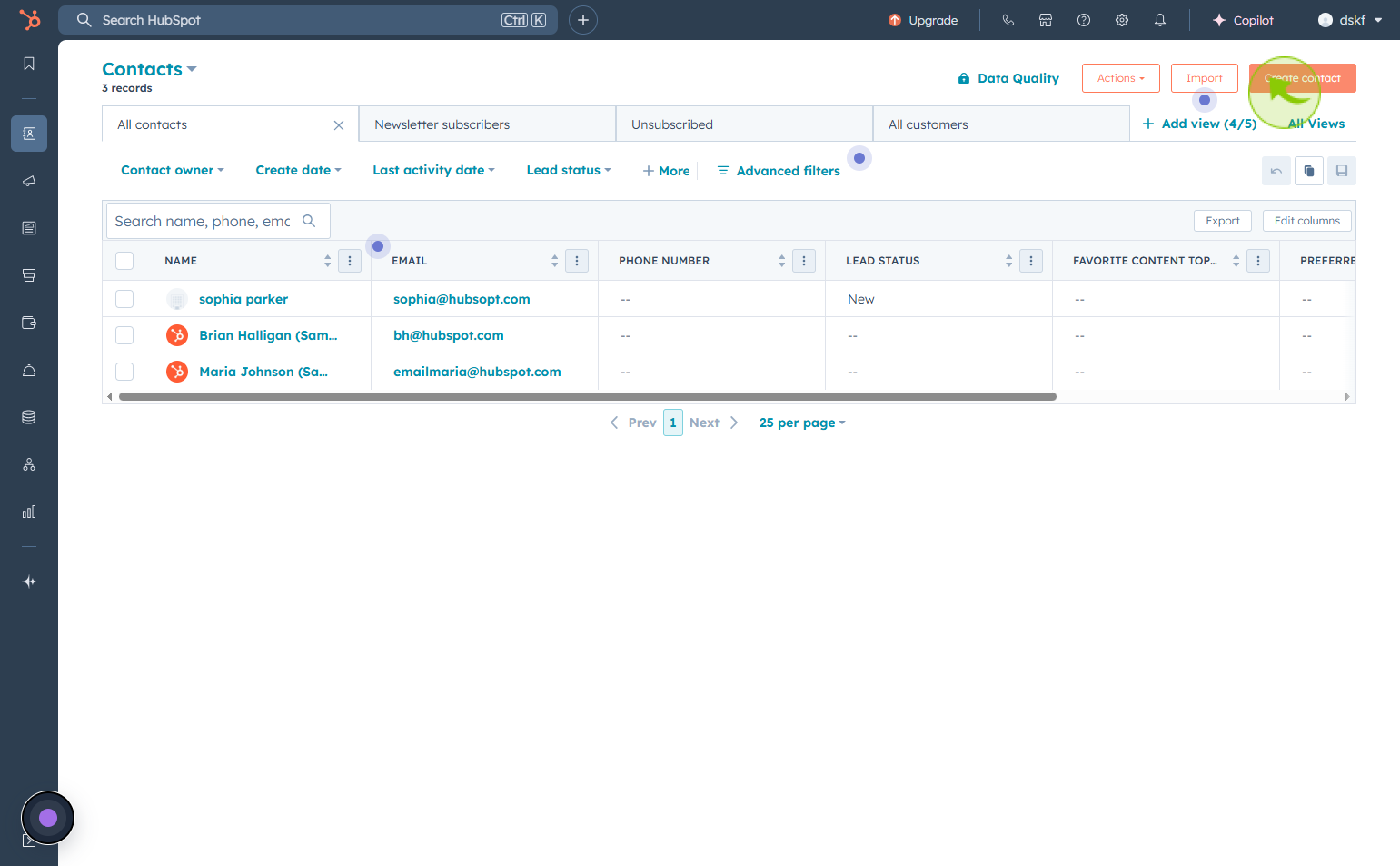Click the Upgrade link
The height and width of the screenshot is (866, 1400).
(923, 20)
